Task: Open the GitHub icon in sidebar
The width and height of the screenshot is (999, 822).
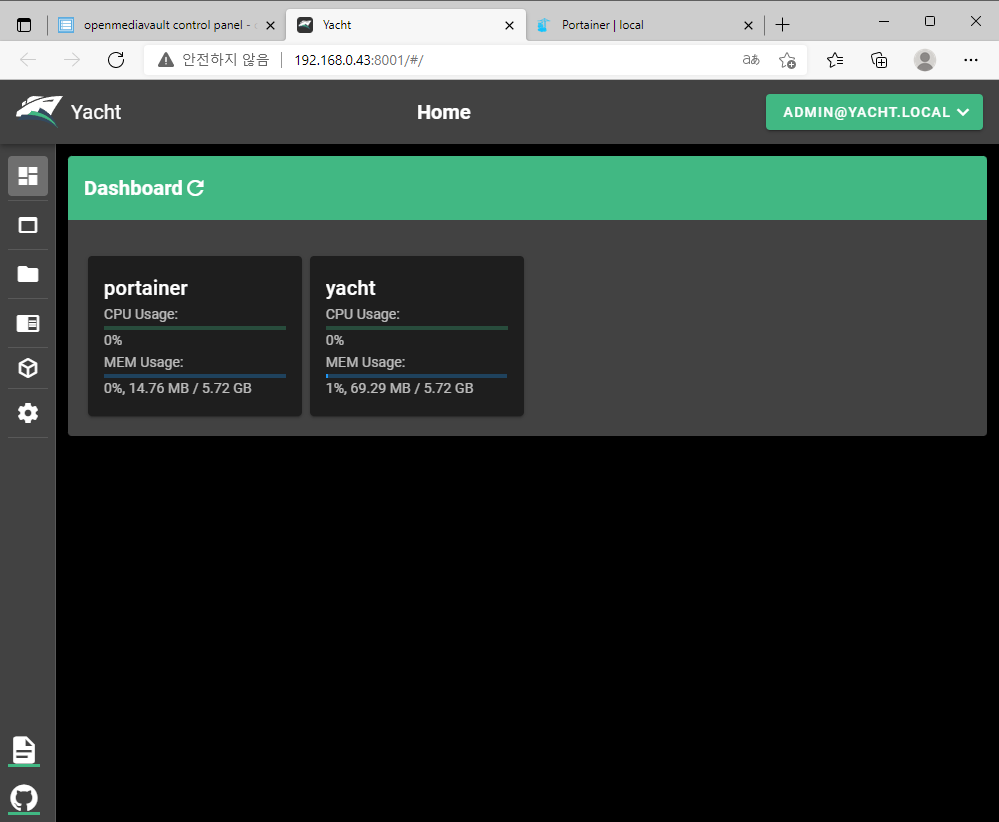Action: (x=24, y=798)
